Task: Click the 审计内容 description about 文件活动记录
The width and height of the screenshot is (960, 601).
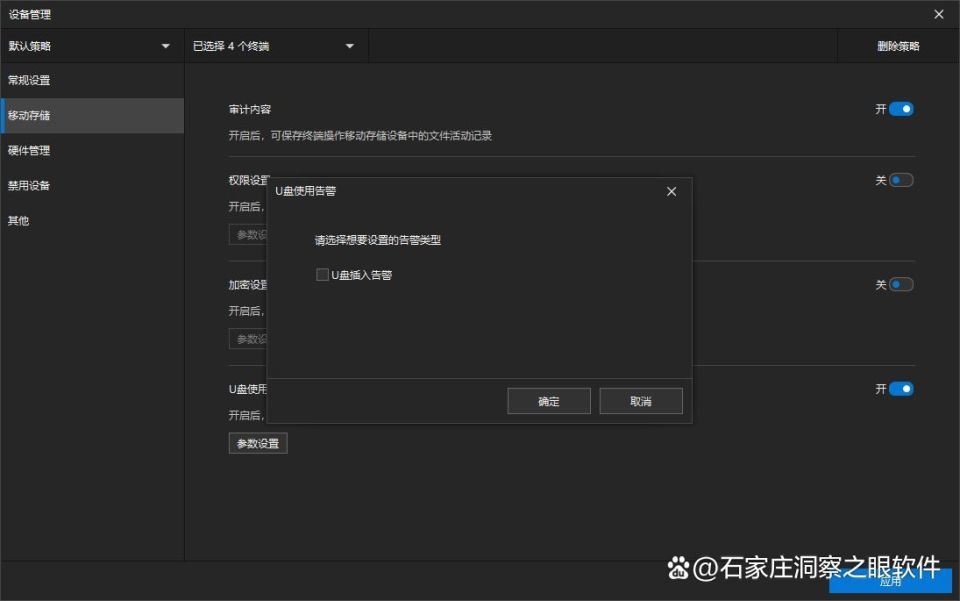Action: pyautogui.click(x=360, y=135)
